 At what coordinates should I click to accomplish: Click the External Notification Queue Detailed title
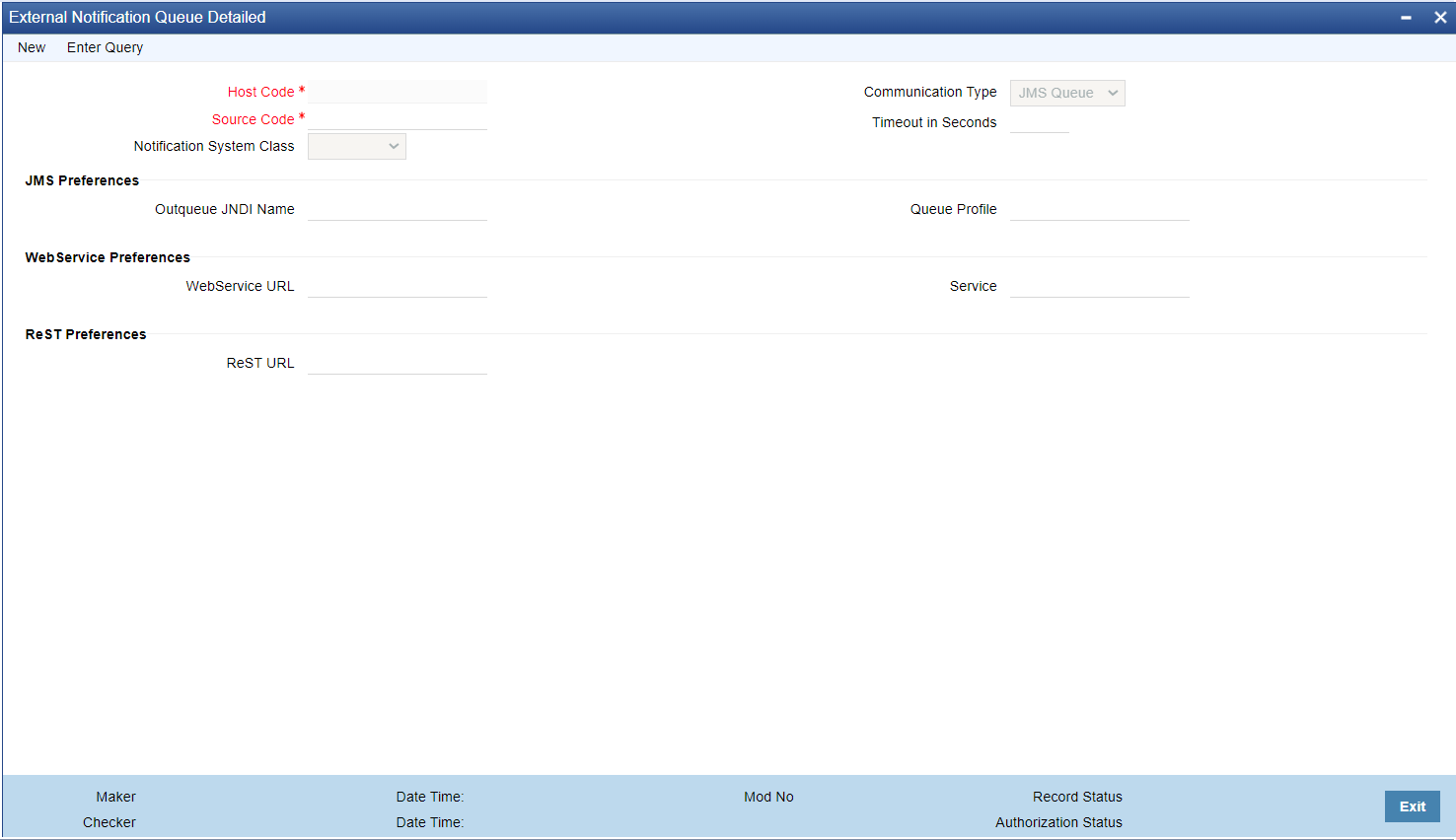click(137, 18)
